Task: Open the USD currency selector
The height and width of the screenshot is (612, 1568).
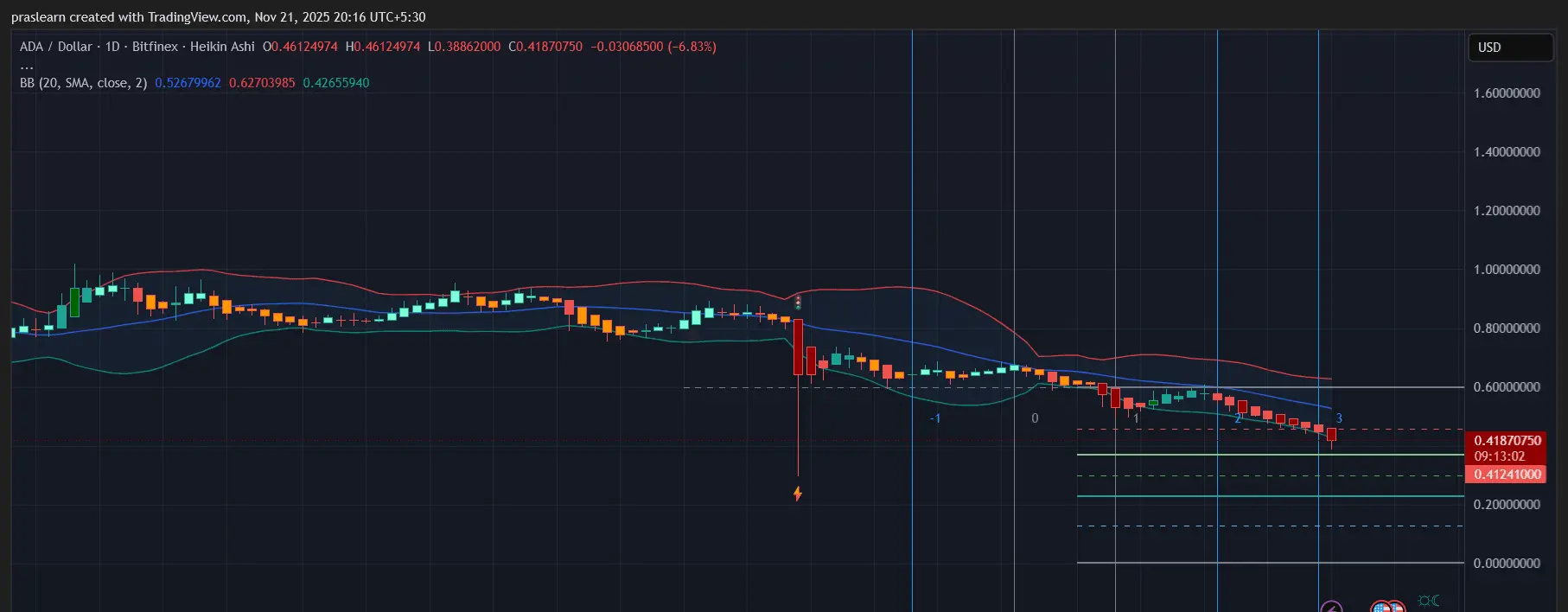Action: click(1510, 48)
